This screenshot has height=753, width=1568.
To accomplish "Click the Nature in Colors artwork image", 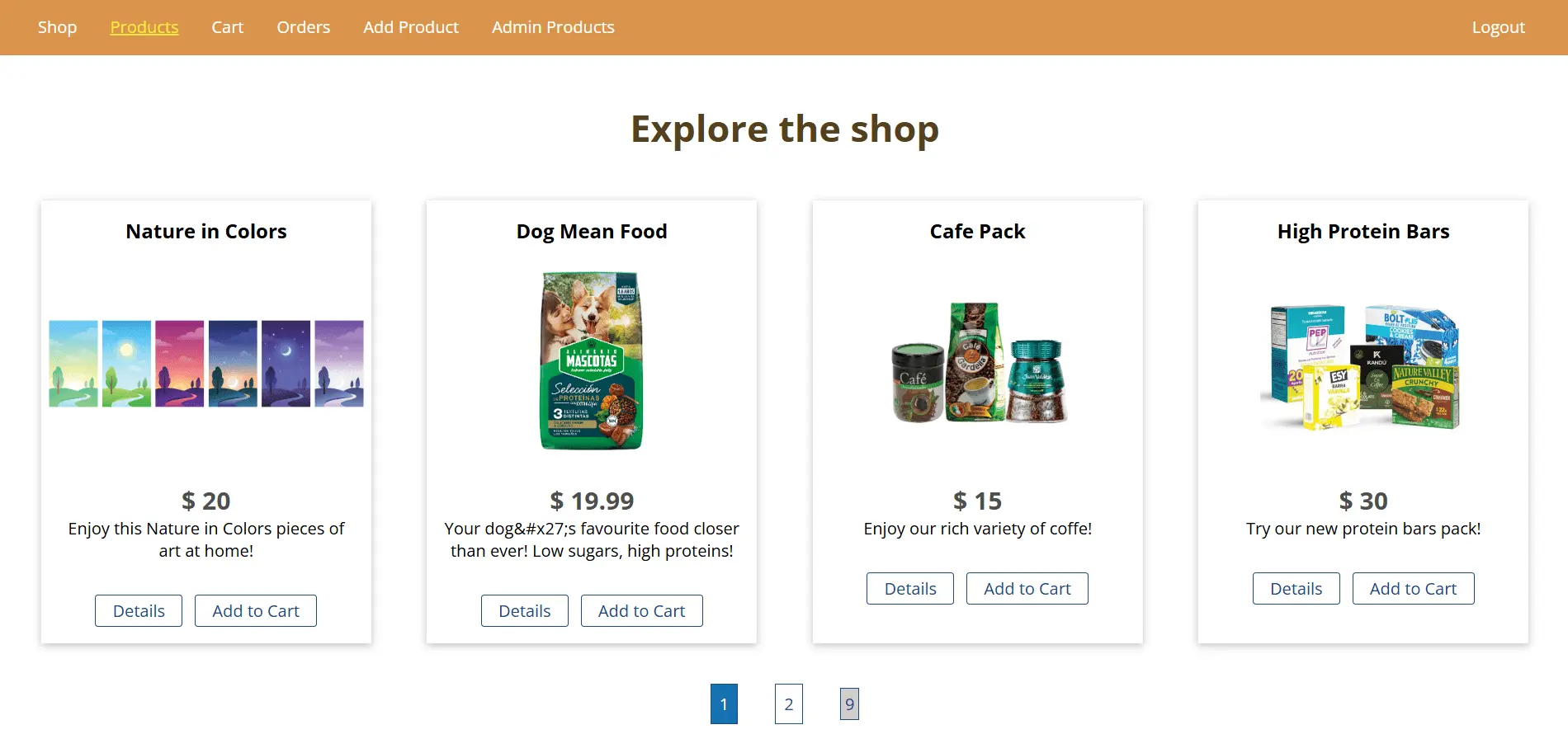I will click(x=206, y=364).
